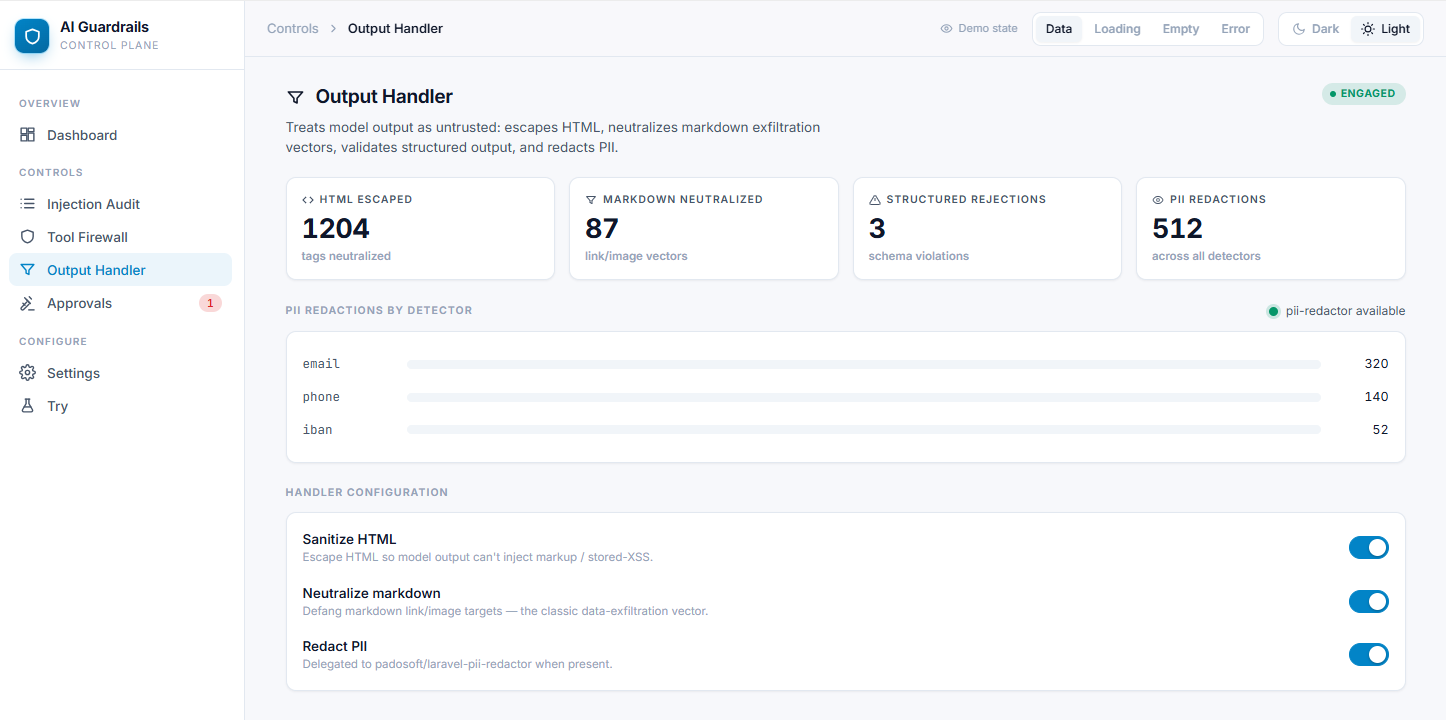
Task: Click the warning triangle on Structured Rejections card
Action: tap(875, 200)
